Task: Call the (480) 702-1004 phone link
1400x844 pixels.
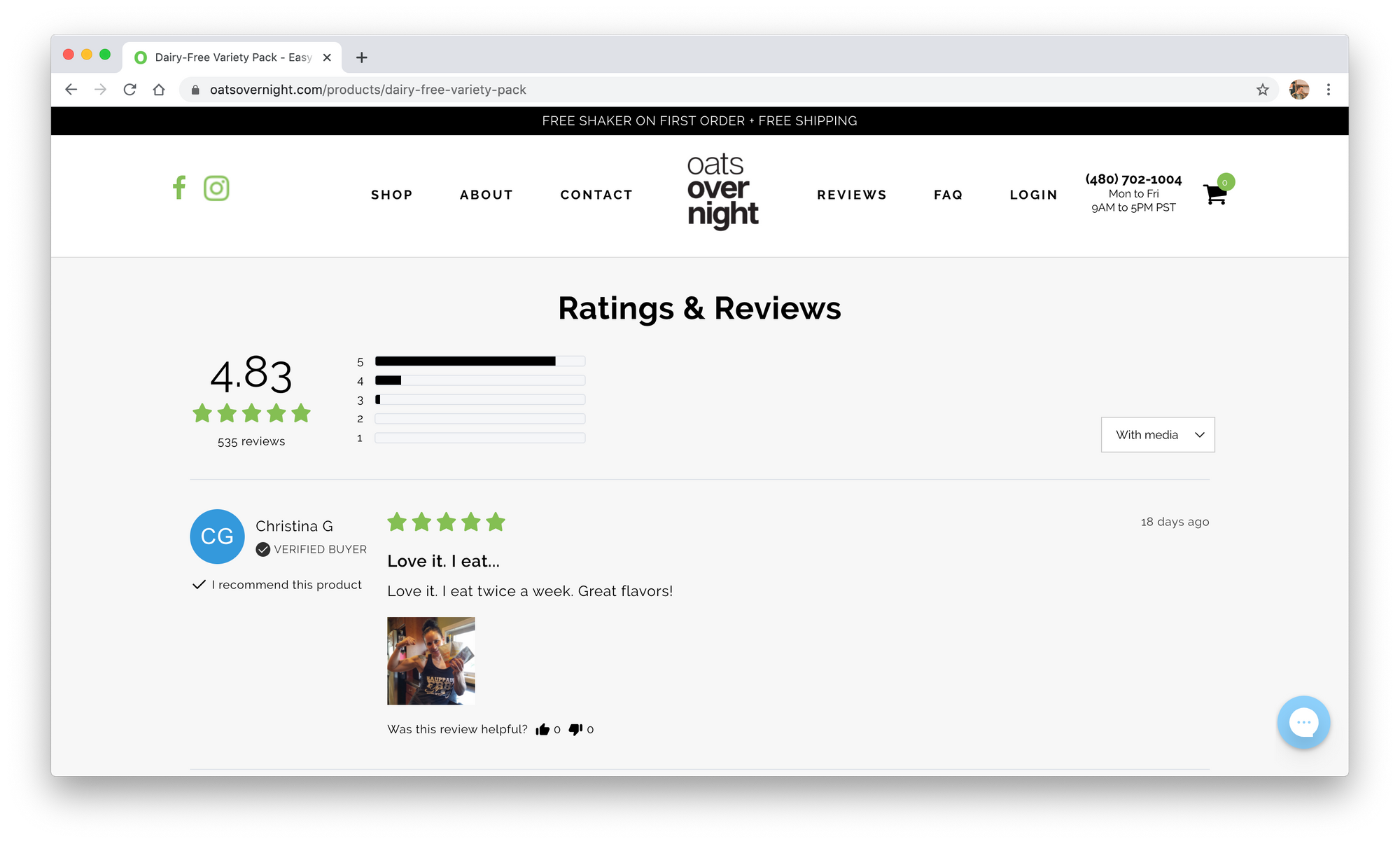Action: click(x=1133, y=179)
